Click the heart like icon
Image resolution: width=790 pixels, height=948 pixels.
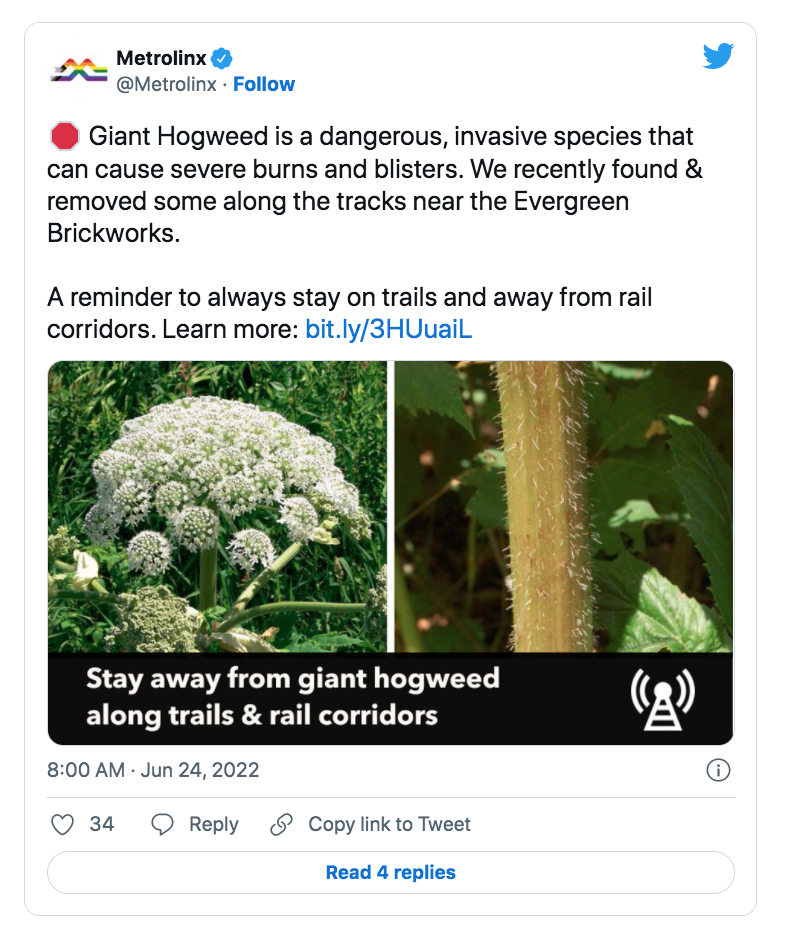tap(62, 825)
